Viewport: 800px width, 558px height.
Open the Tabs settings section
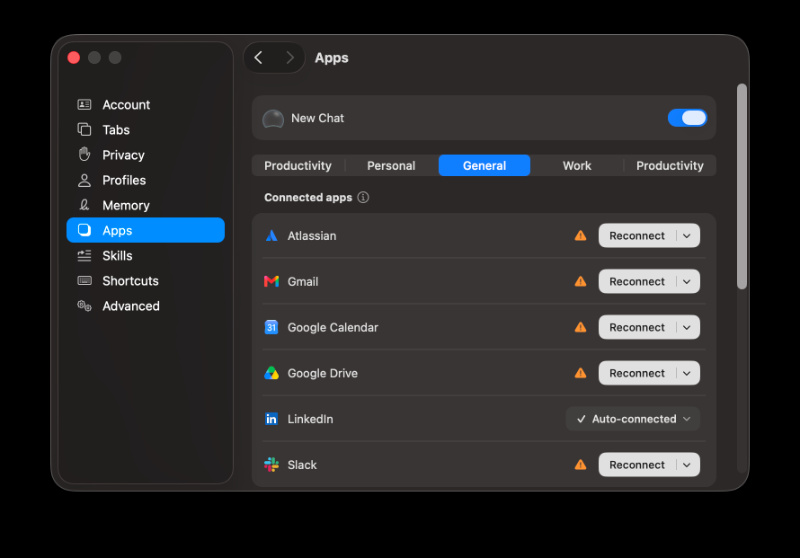pyautogui.click(x=145, y=130)
